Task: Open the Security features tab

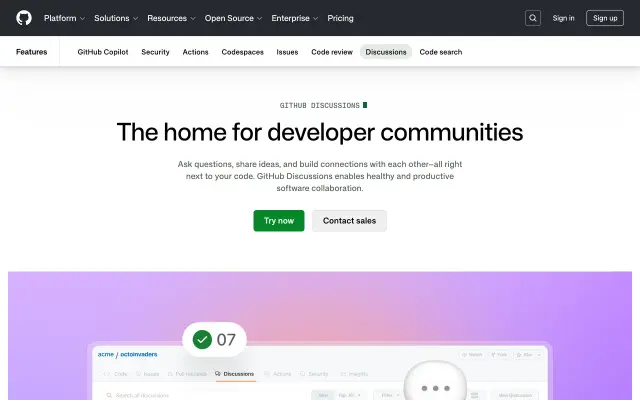Action: coord(155,52)
